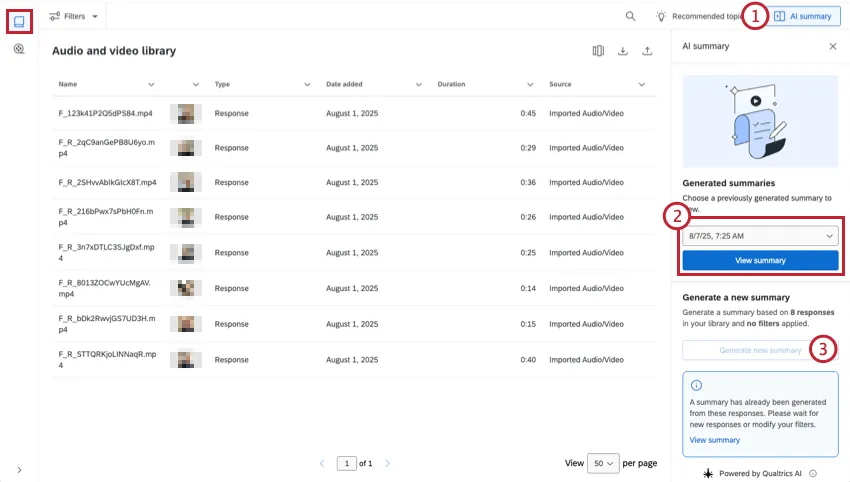The width and height of the screenshot is (850, 482).
Task: Click the info icon next to Qualtrics AI
Action: [x=813, y=473]
